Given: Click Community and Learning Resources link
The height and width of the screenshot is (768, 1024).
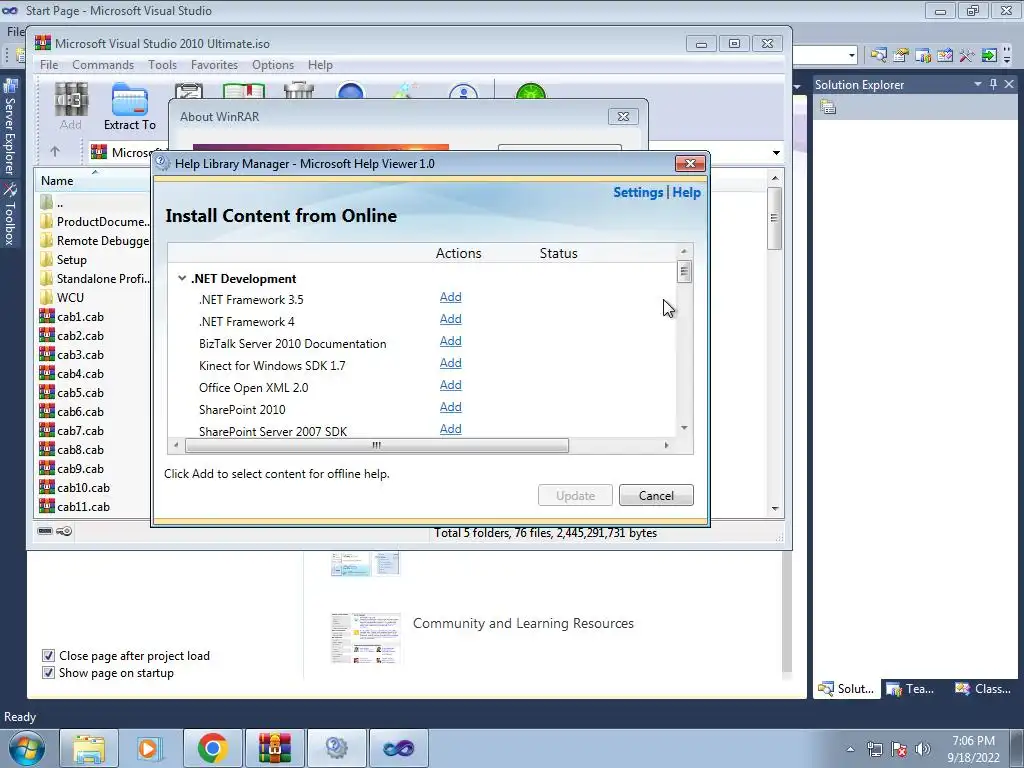Looking at the screenshot, I should pyautogui.click(x=523, y=623).
